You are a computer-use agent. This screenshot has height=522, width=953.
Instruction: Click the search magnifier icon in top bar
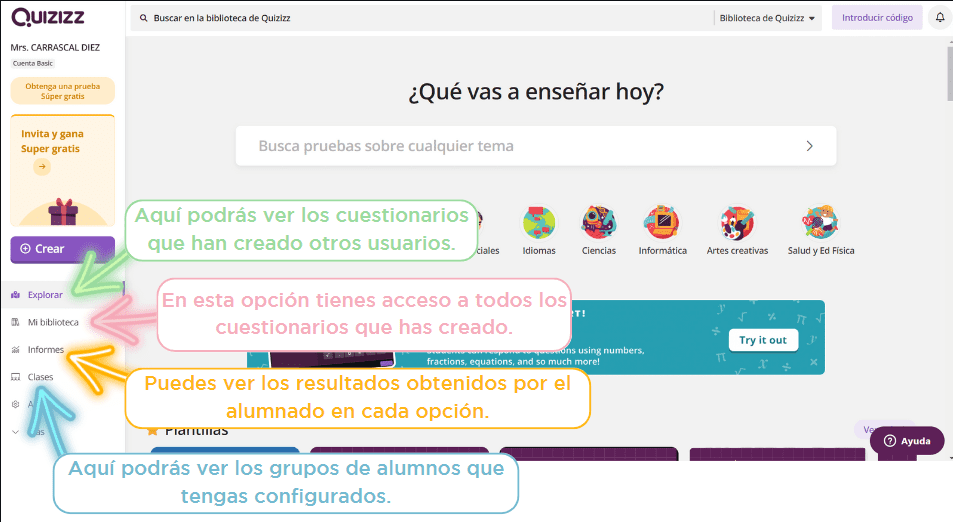tap(144, 18)
